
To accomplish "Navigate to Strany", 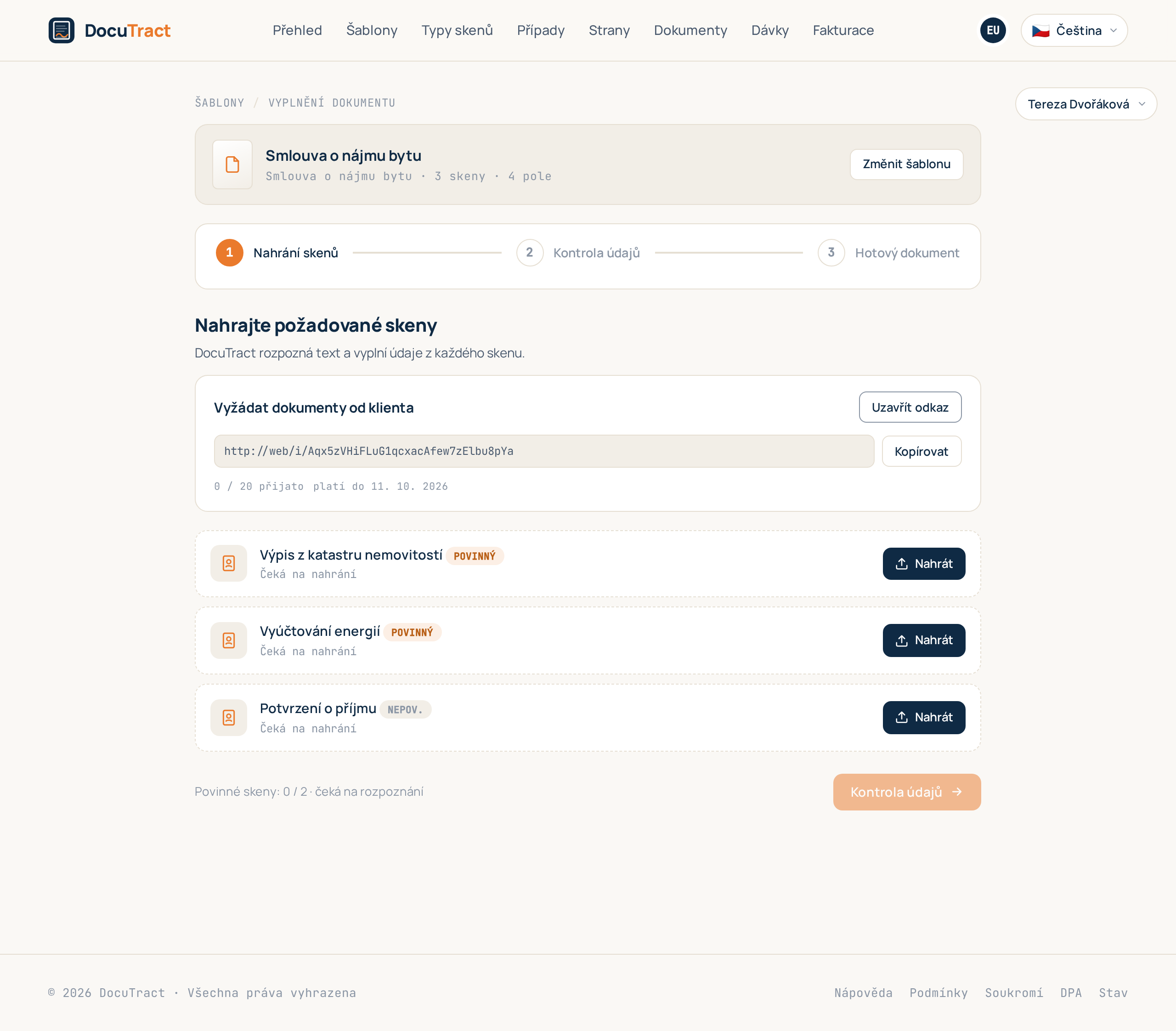I will click(609, 30).
